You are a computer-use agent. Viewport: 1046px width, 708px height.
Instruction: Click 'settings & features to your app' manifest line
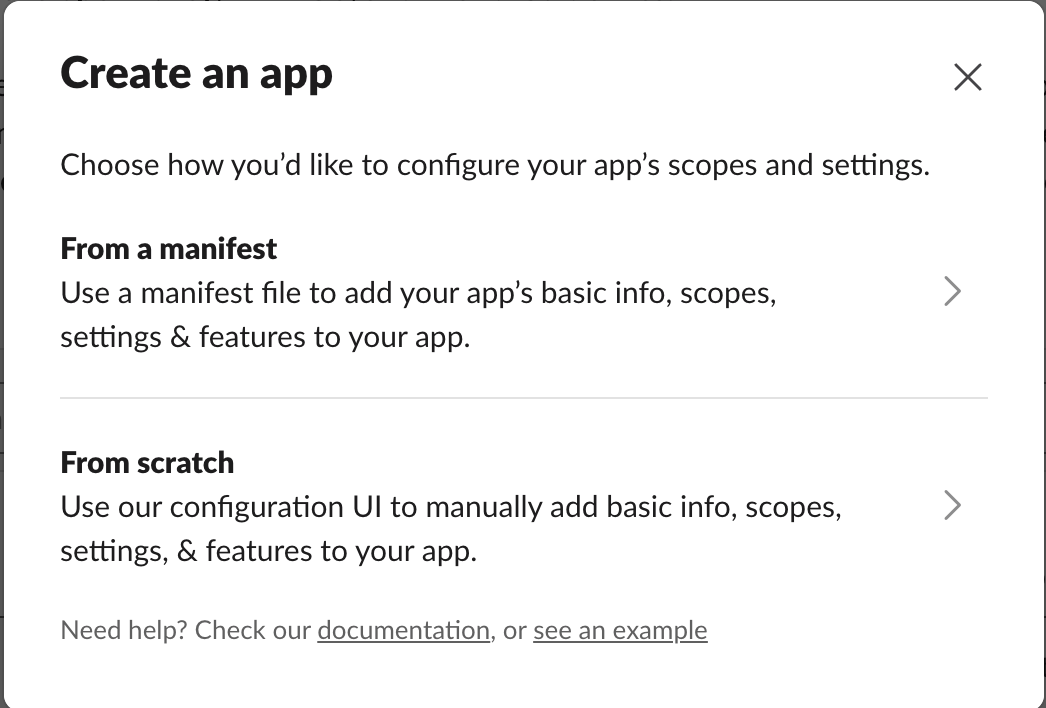pos(264,337)
